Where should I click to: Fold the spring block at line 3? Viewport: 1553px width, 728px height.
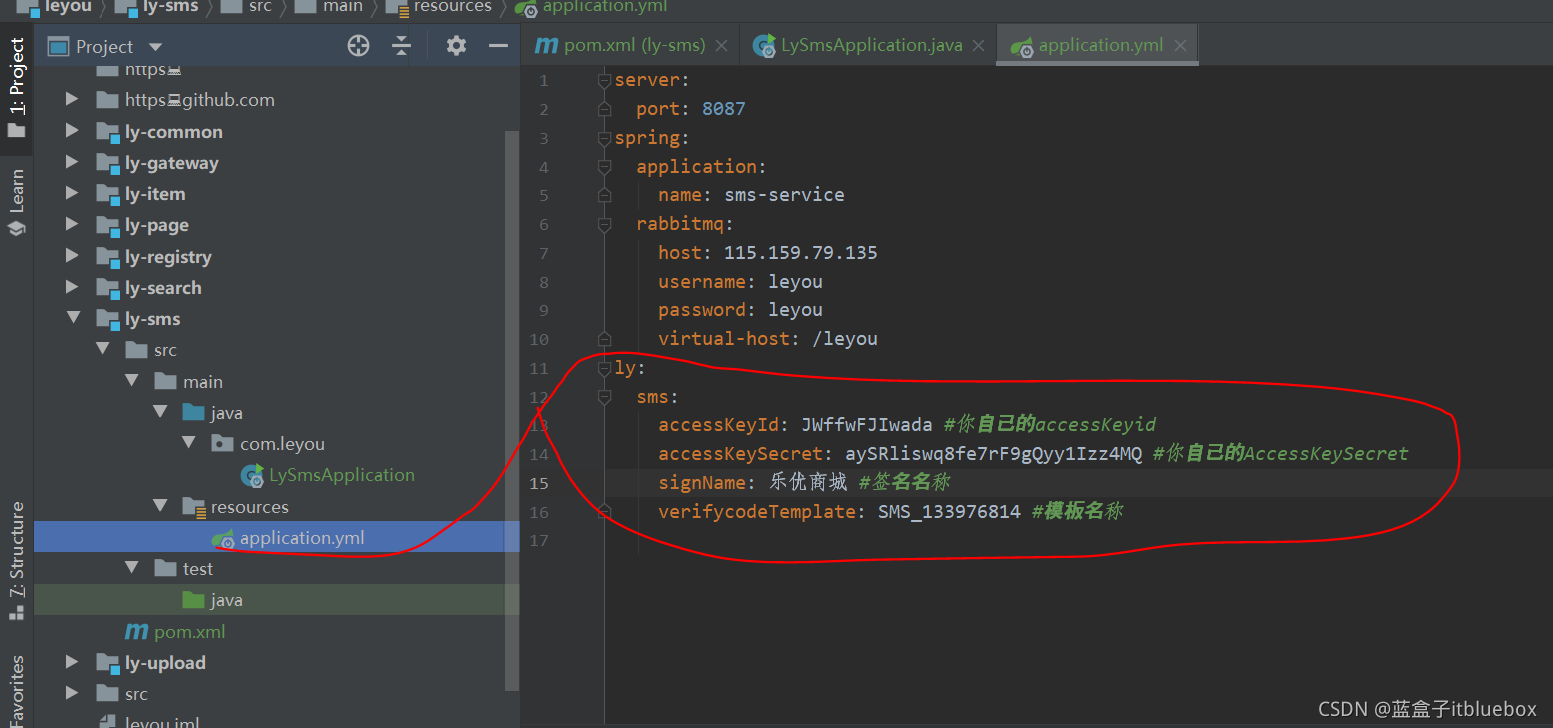click(604, 138)
